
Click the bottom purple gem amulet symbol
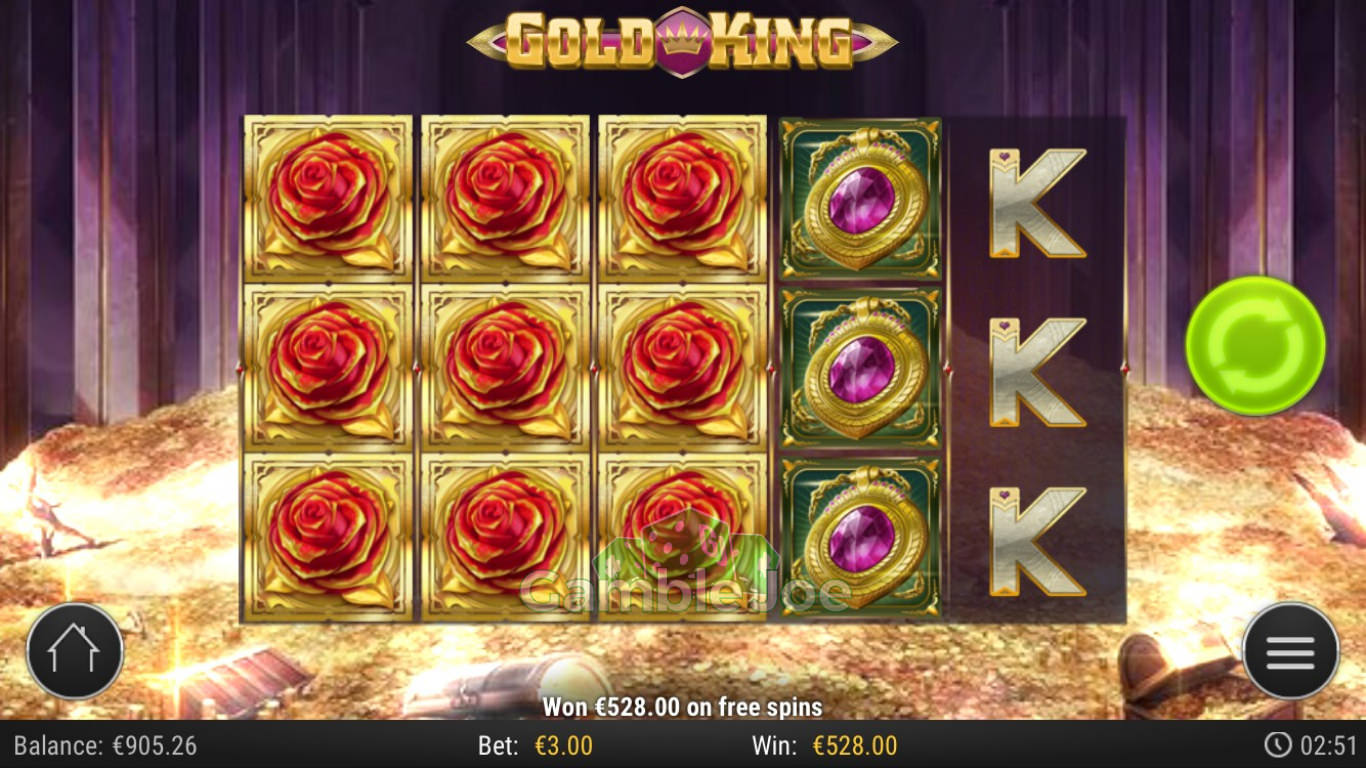point(860,537)
